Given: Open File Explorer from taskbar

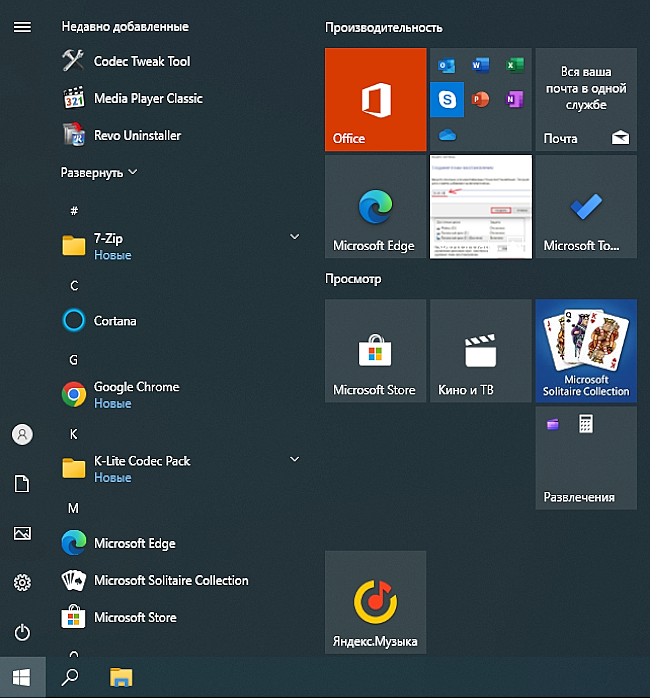Looking at the screenshot, I should 121,677.
